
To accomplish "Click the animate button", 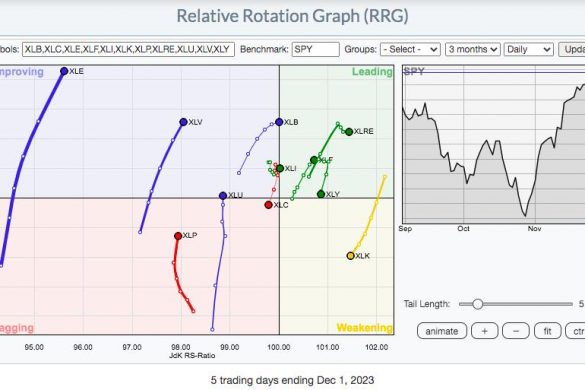I will [442, 331].
